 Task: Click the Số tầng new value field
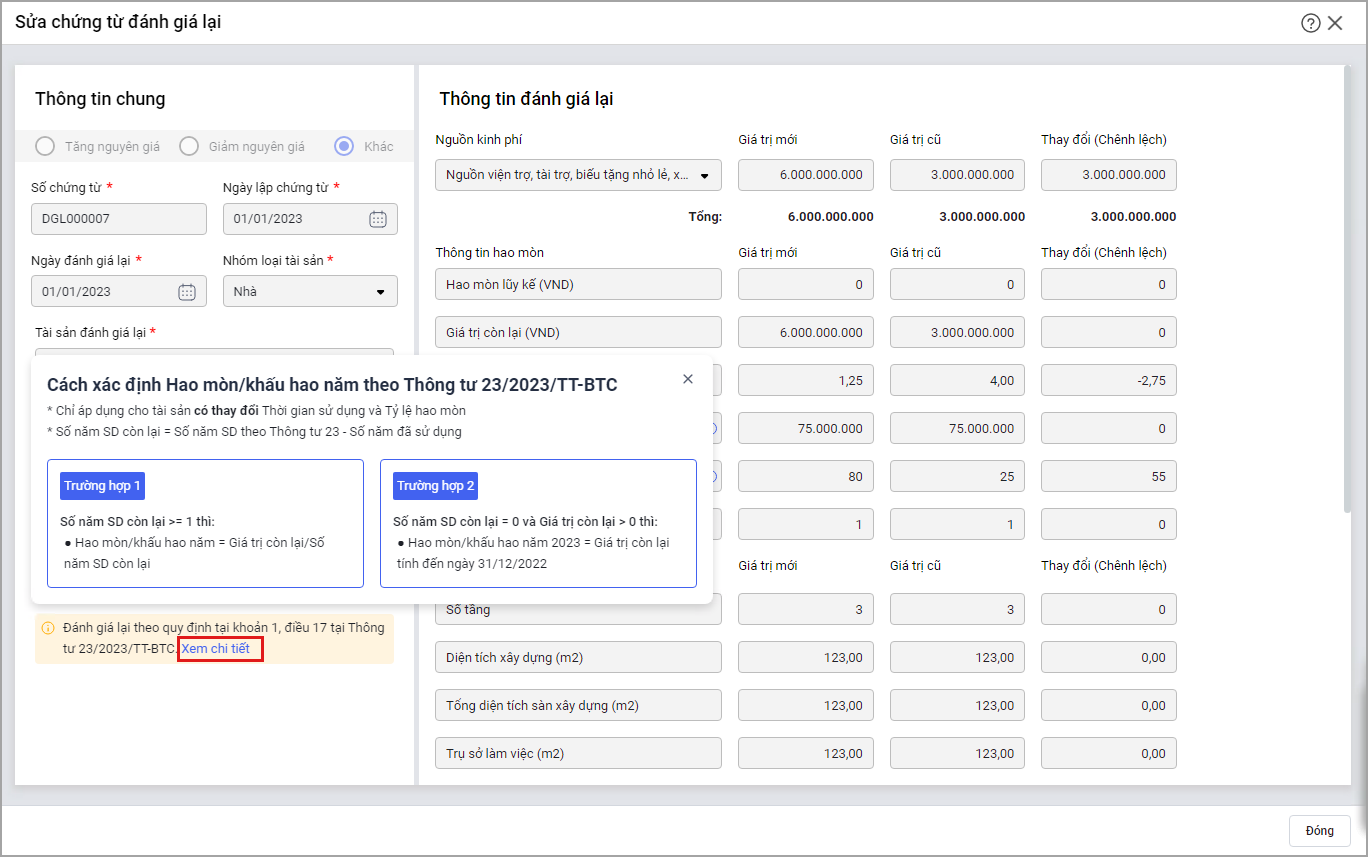(x=805, y=609)
